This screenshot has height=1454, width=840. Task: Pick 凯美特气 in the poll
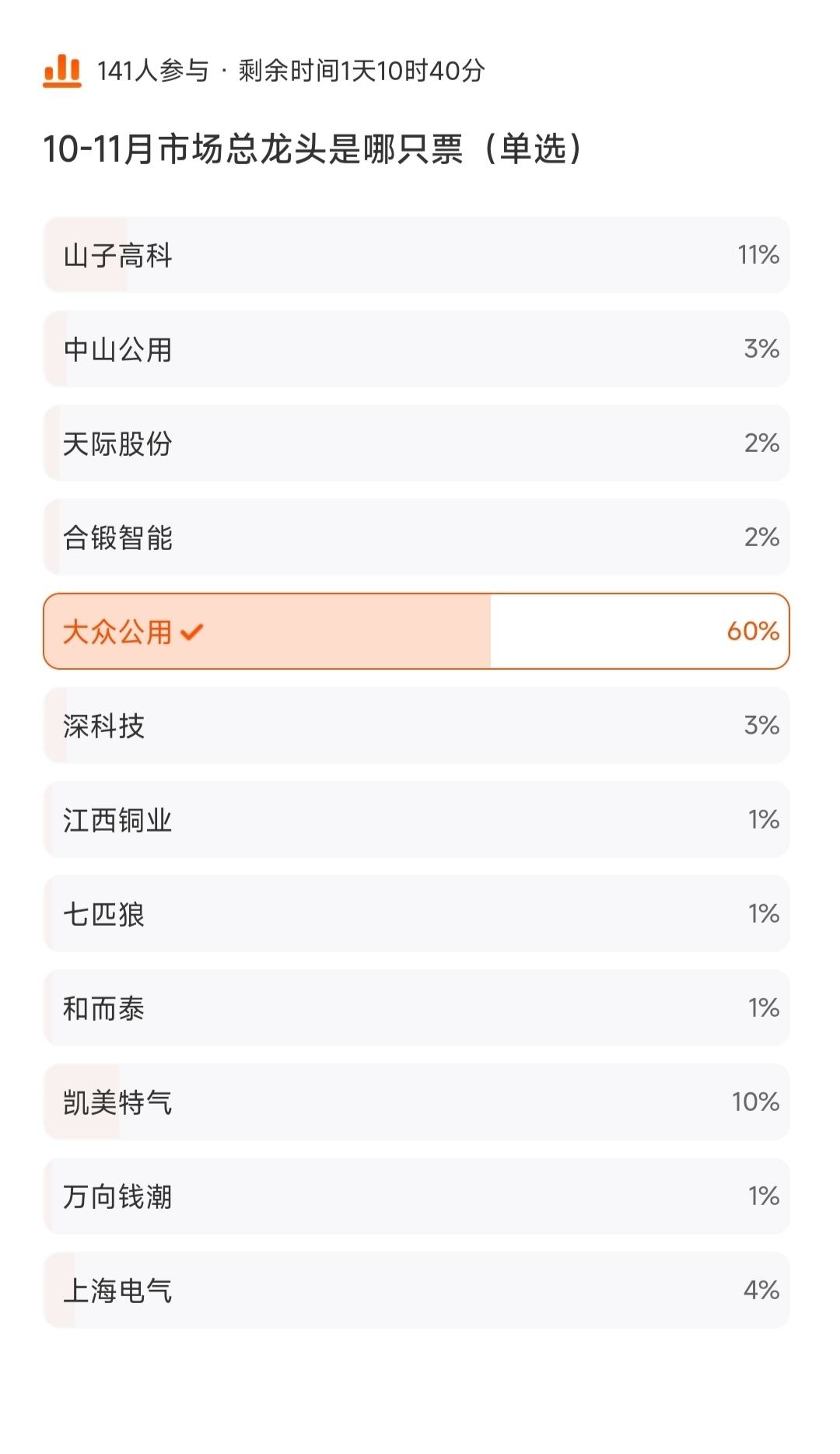coord(416,1102)
